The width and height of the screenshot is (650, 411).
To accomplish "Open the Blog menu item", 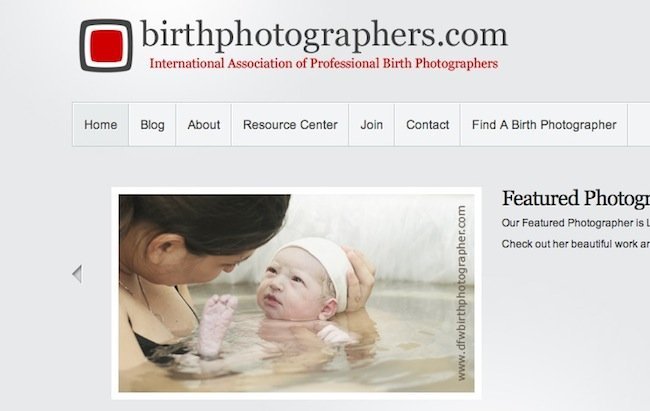I will click(152, 125).
